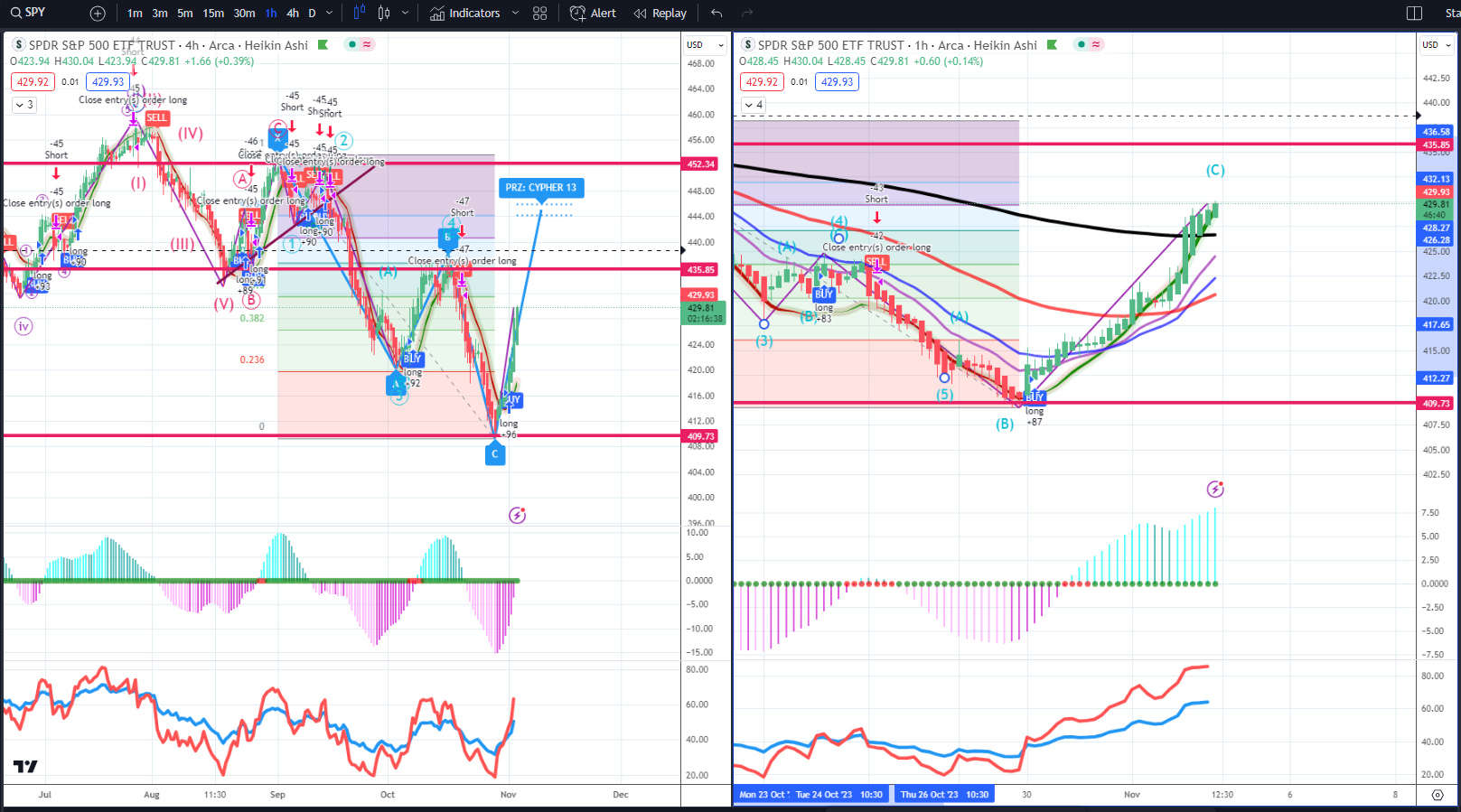Click the red 429.92 sell button on the 4h chart
The height and width of the screenshot is (812, 1461).
point(33,81)
